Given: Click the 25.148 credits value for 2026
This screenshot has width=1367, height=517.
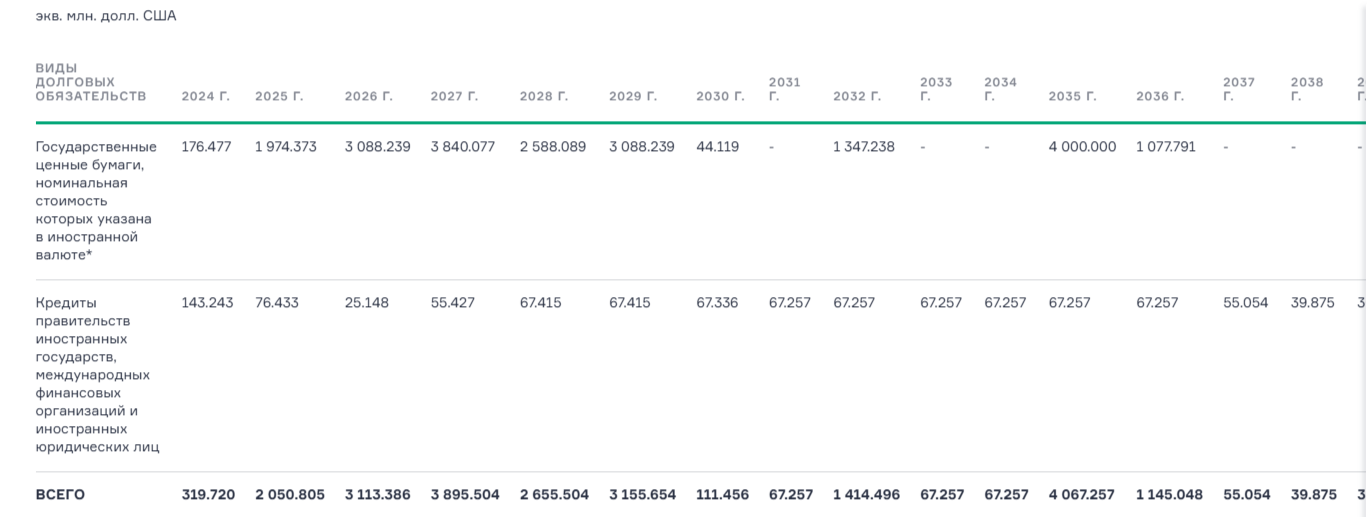Looking at the screenshot, I should pyautogui.click(x=367, y=303).
